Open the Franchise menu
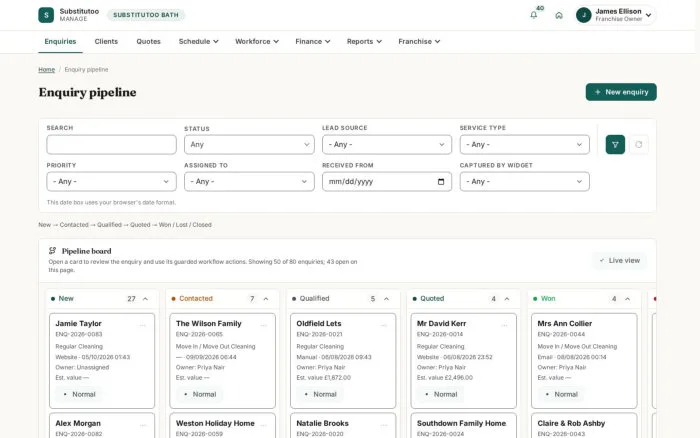This screenshot has width=700, height=438. click(419, 42)
